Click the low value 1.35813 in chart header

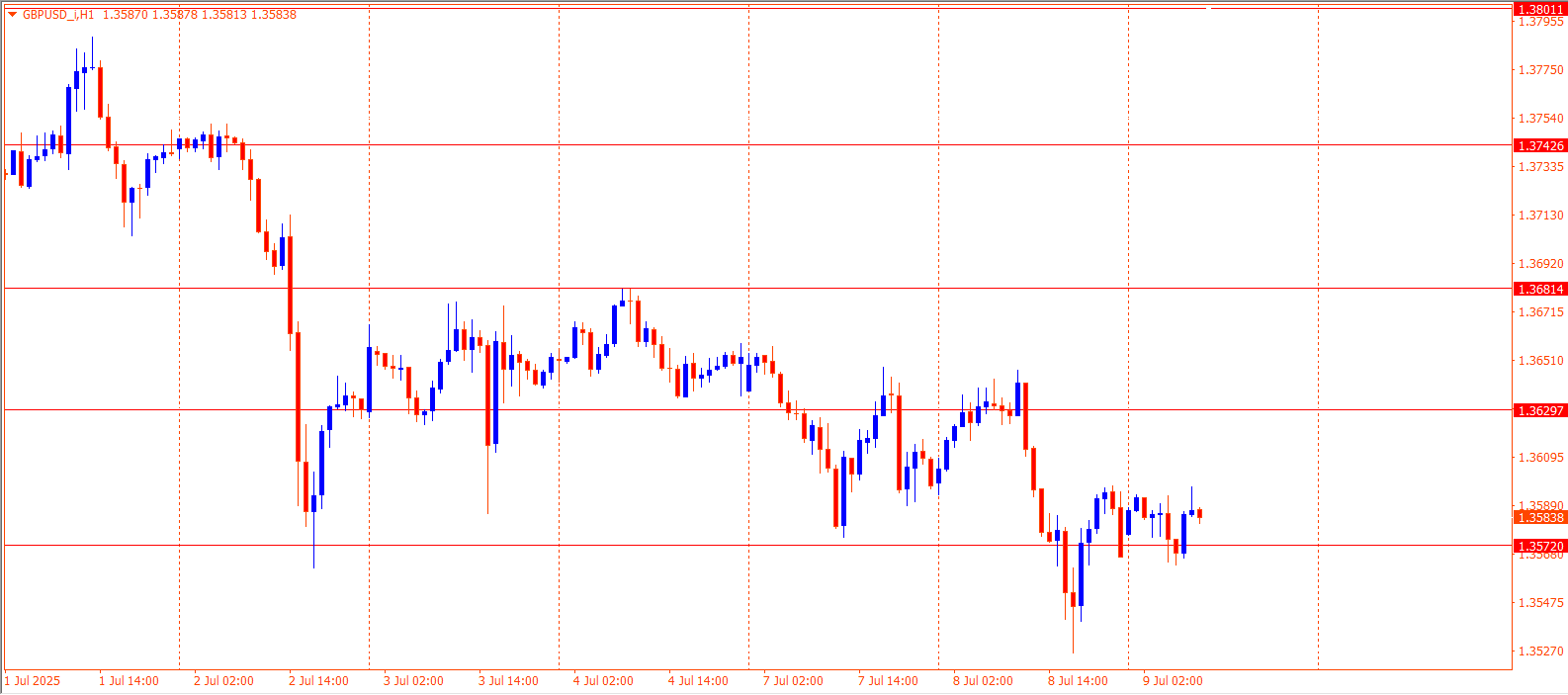[x=223, y=15]
